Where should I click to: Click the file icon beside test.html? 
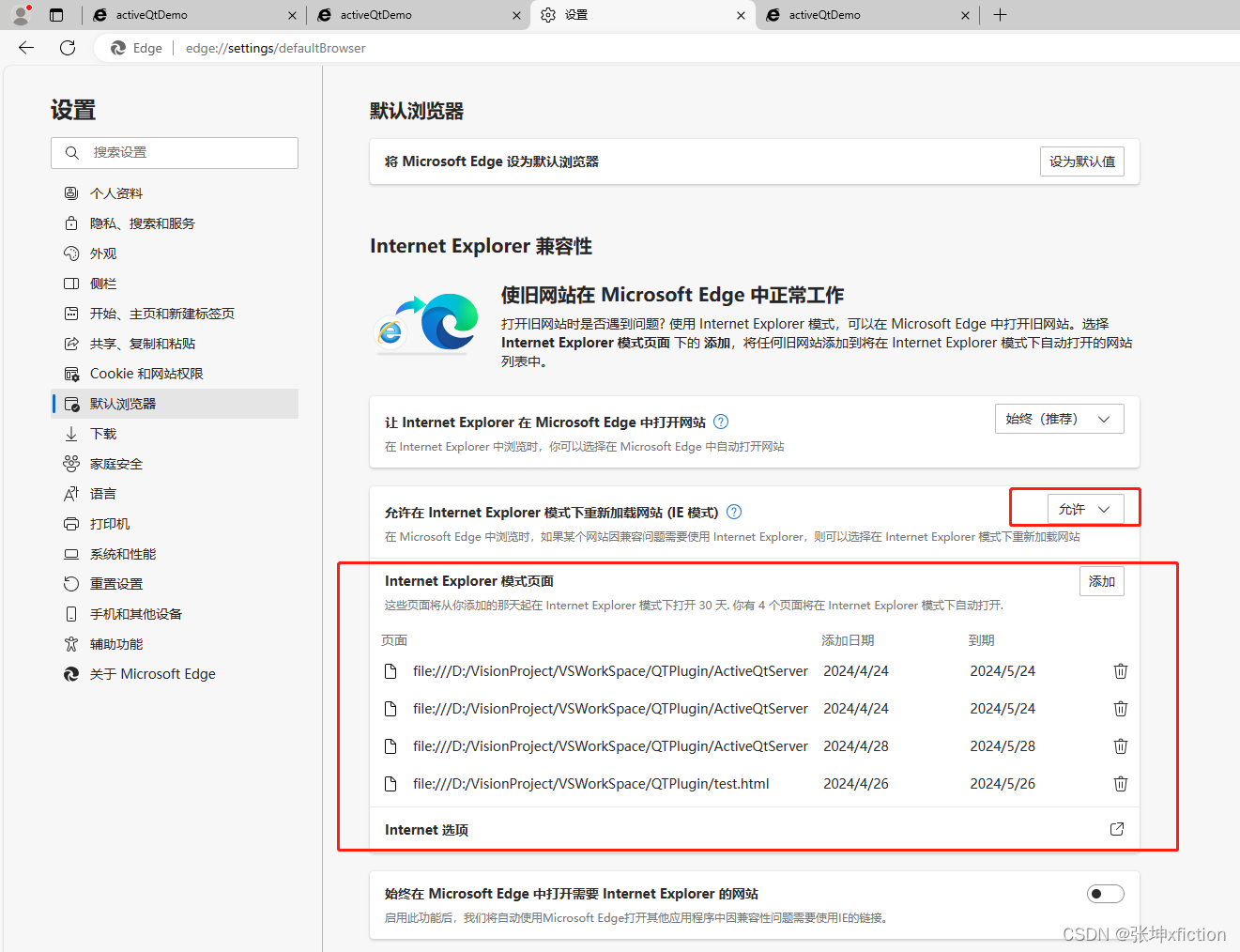pyautogui.click(x=390, y=784)
